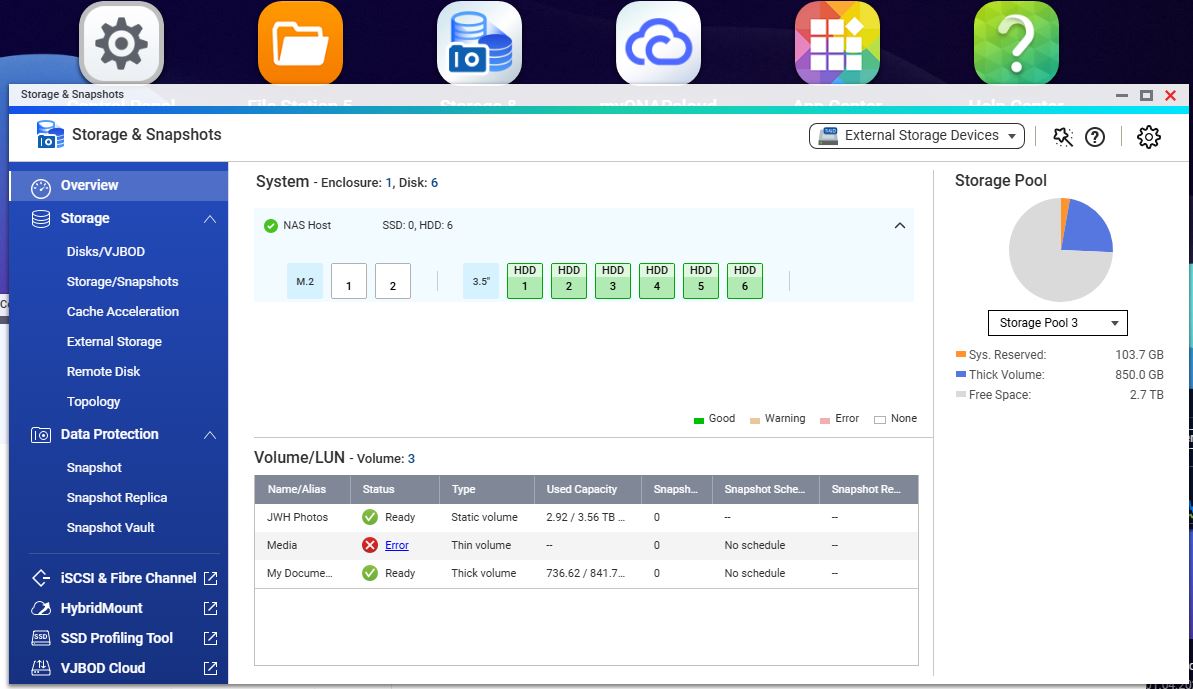Click the help question mark icon
This screenshot has height=689, width=1193.
point(1095,136)
